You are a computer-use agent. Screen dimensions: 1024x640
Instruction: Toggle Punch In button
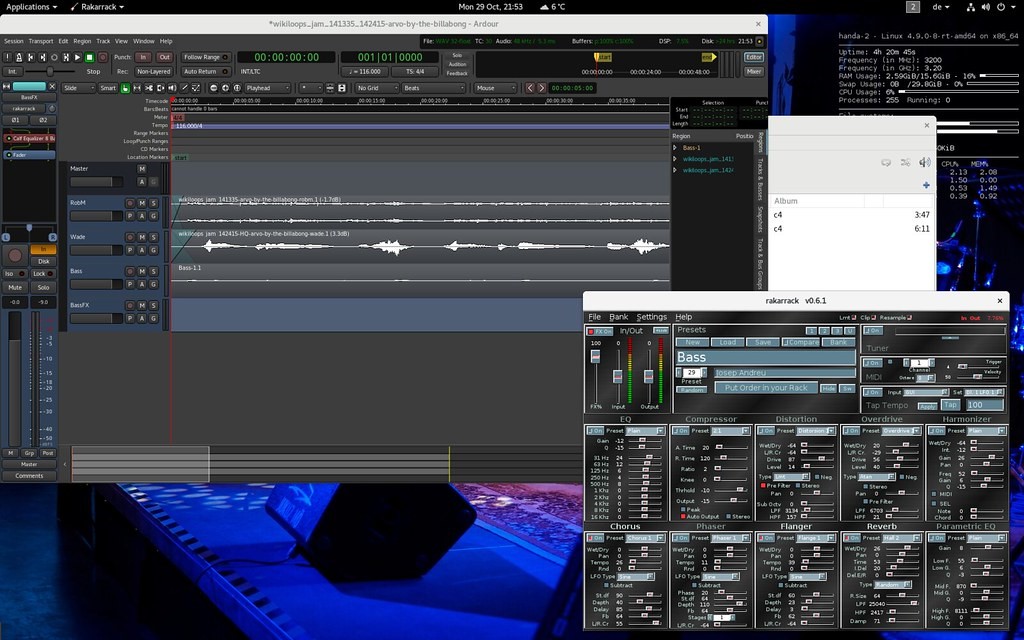click(x=143, y=57)
